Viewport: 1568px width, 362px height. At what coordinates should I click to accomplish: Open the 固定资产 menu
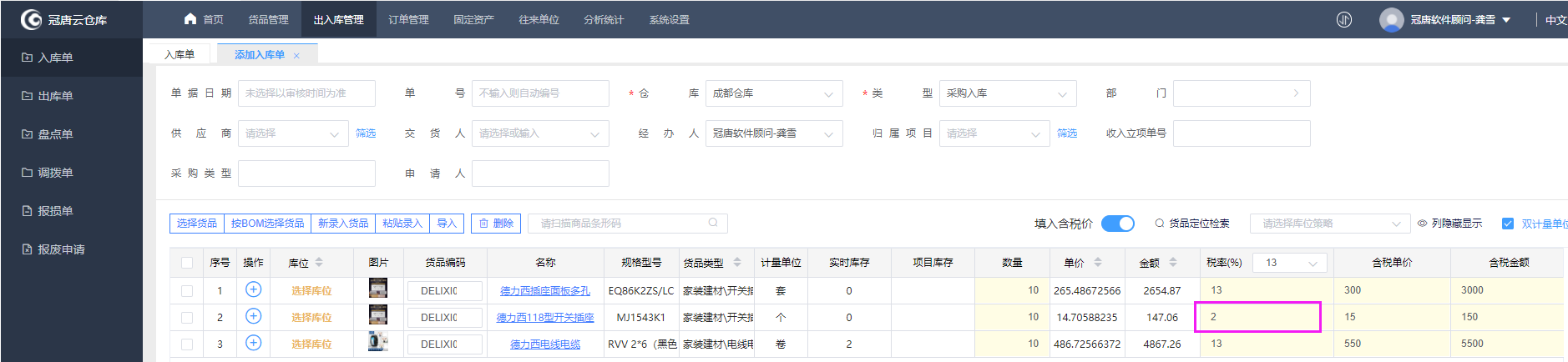click(x=473, y=19)
